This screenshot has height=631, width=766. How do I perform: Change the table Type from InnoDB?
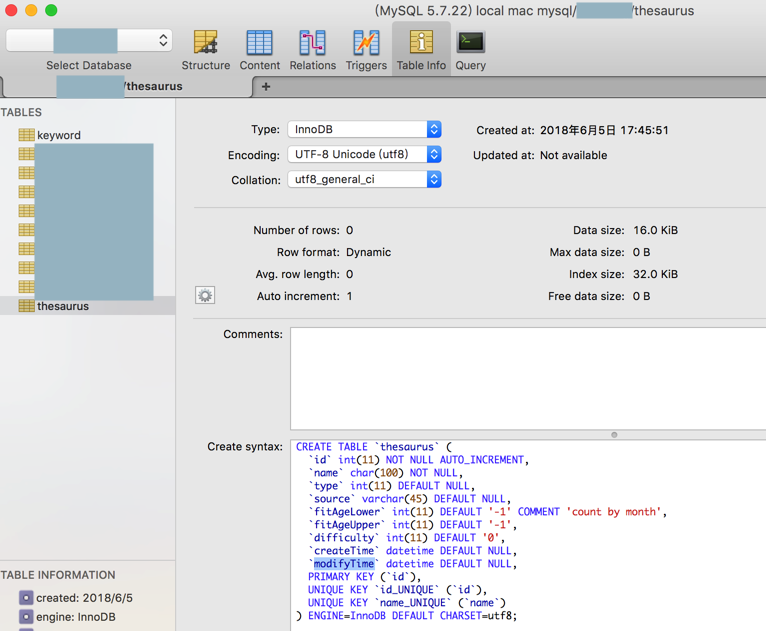[x=364, y=129]
